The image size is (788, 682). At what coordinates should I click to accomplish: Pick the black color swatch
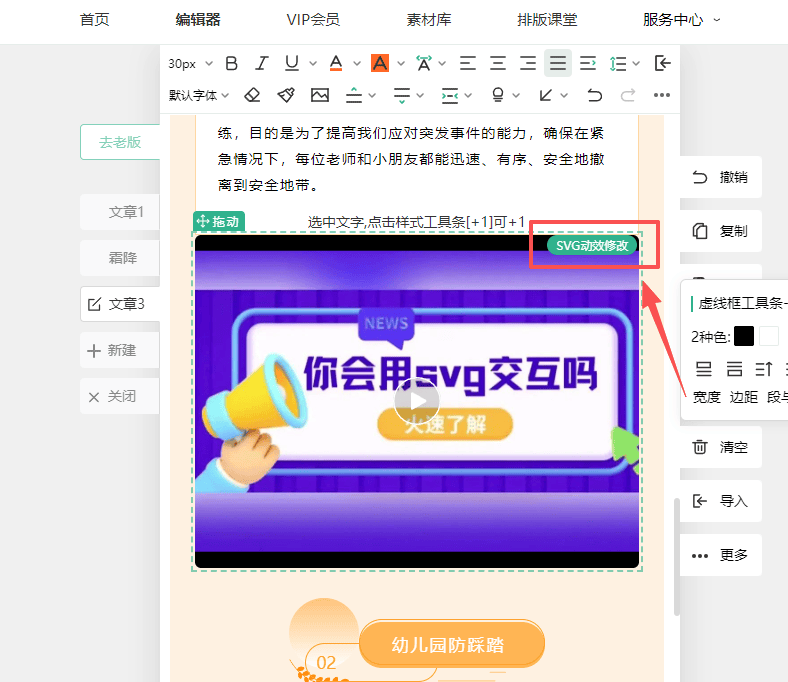(x=744, y=336)
